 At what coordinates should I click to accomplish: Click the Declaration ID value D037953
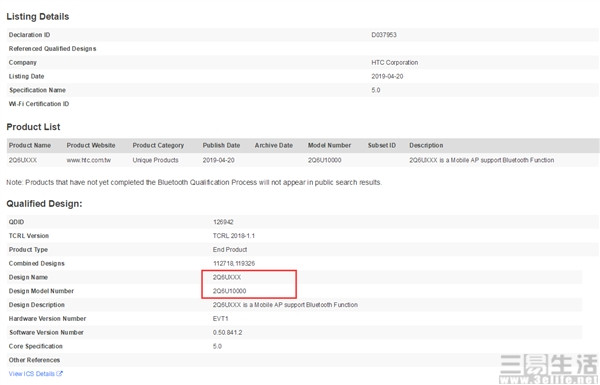(384, 35)
